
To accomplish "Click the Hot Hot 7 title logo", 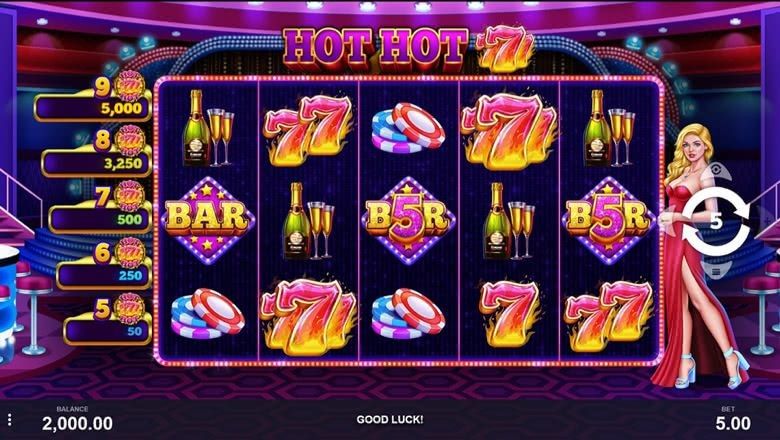I will click(409, 49).
